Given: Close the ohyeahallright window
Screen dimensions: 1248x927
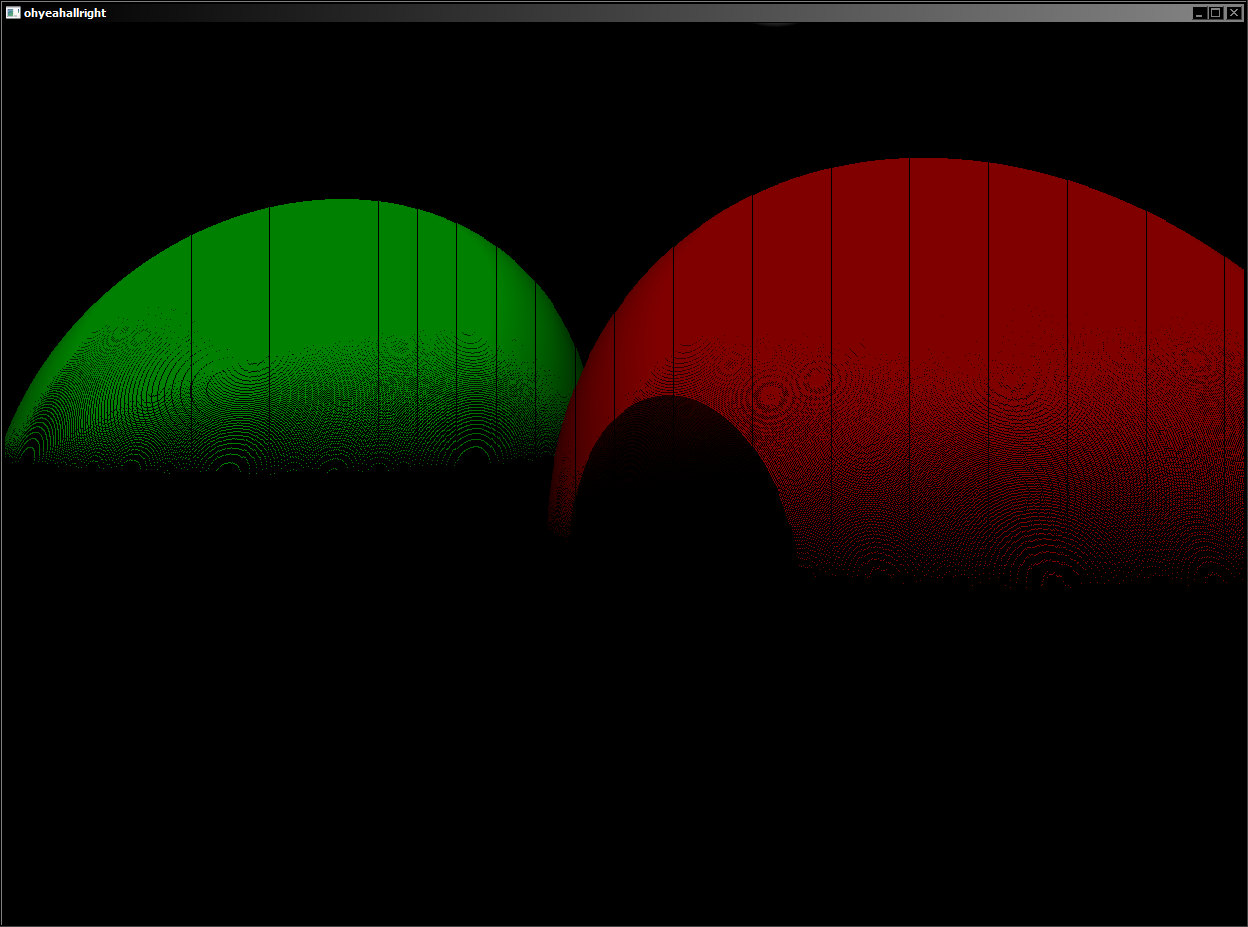Looking at the screenshot, I should click(x=1232, y=13).
